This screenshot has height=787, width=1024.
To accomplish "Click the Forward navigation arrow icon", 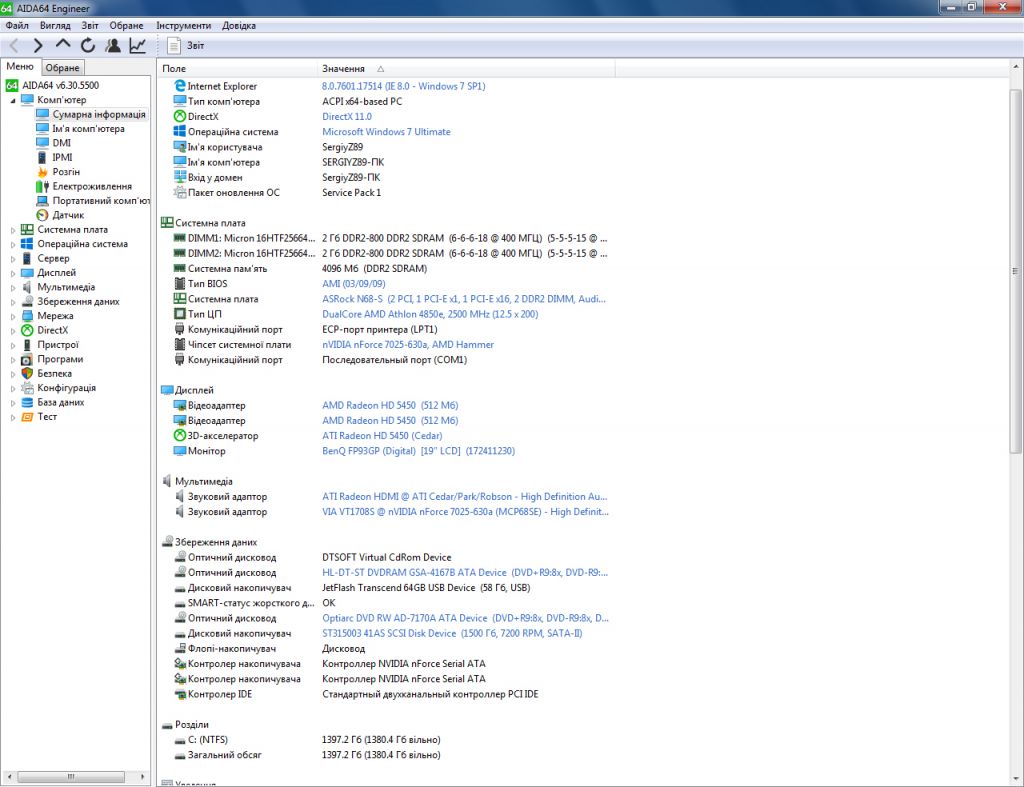I will (x=38, y=45).
